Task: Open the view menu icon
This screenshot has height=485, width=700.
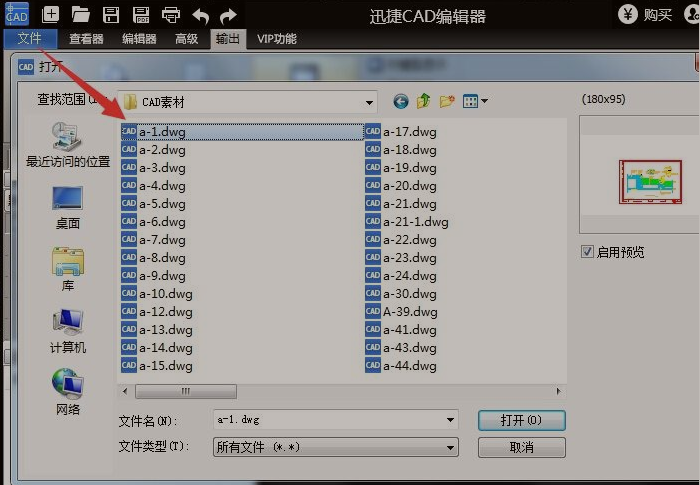Action: pos(475,101)
